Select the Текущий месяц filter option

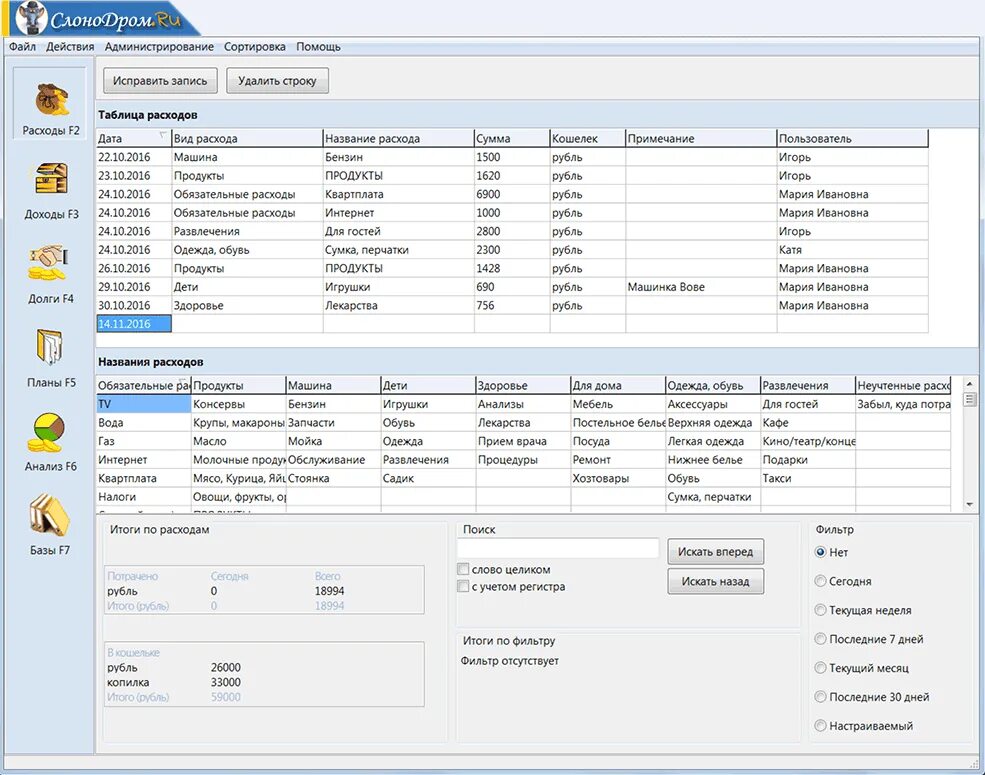(x=820, y=668)
